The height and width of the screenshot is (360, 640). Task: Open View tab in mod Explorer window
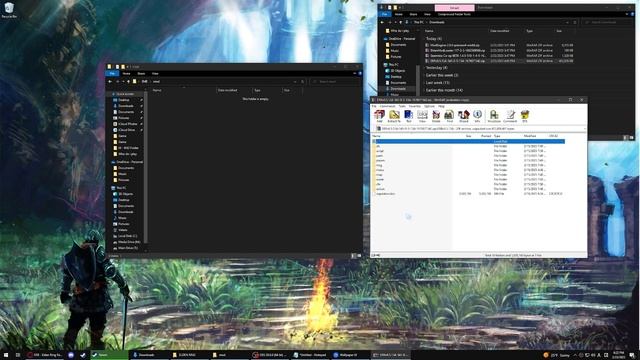(x=155, y=73)
